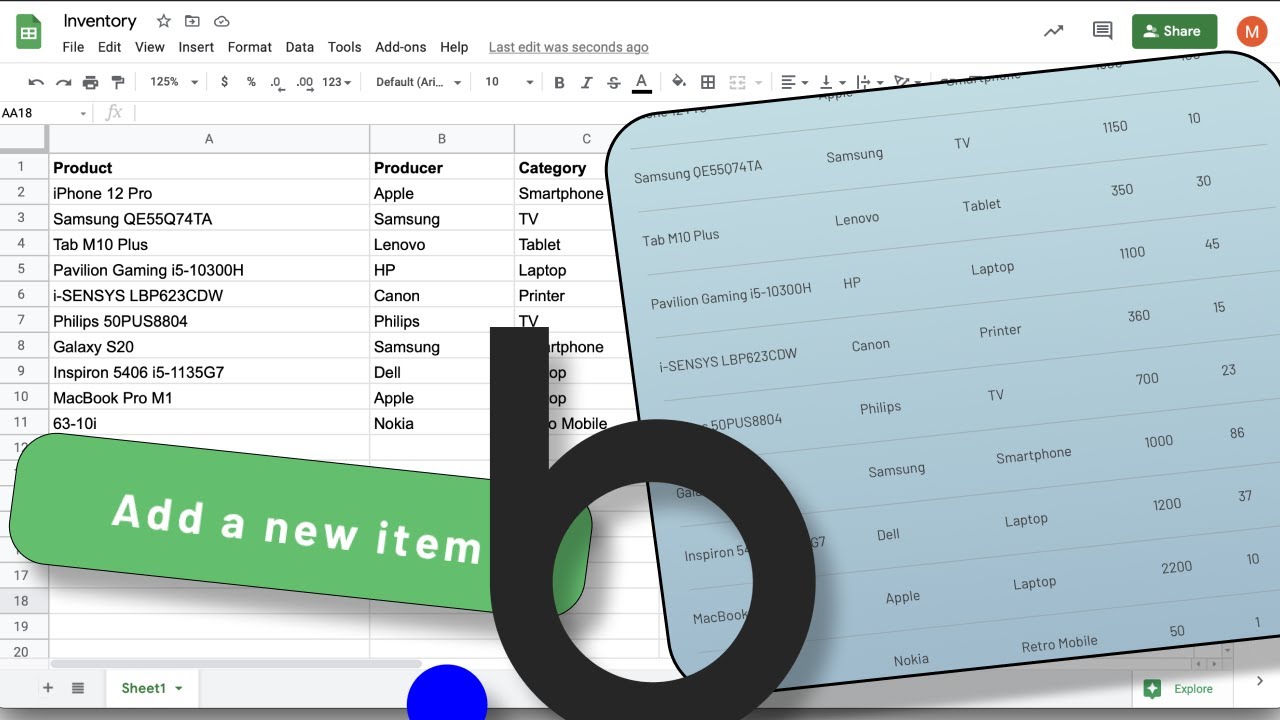Click the user account avatar M

pyautogui.click(x=1251, y=31)
